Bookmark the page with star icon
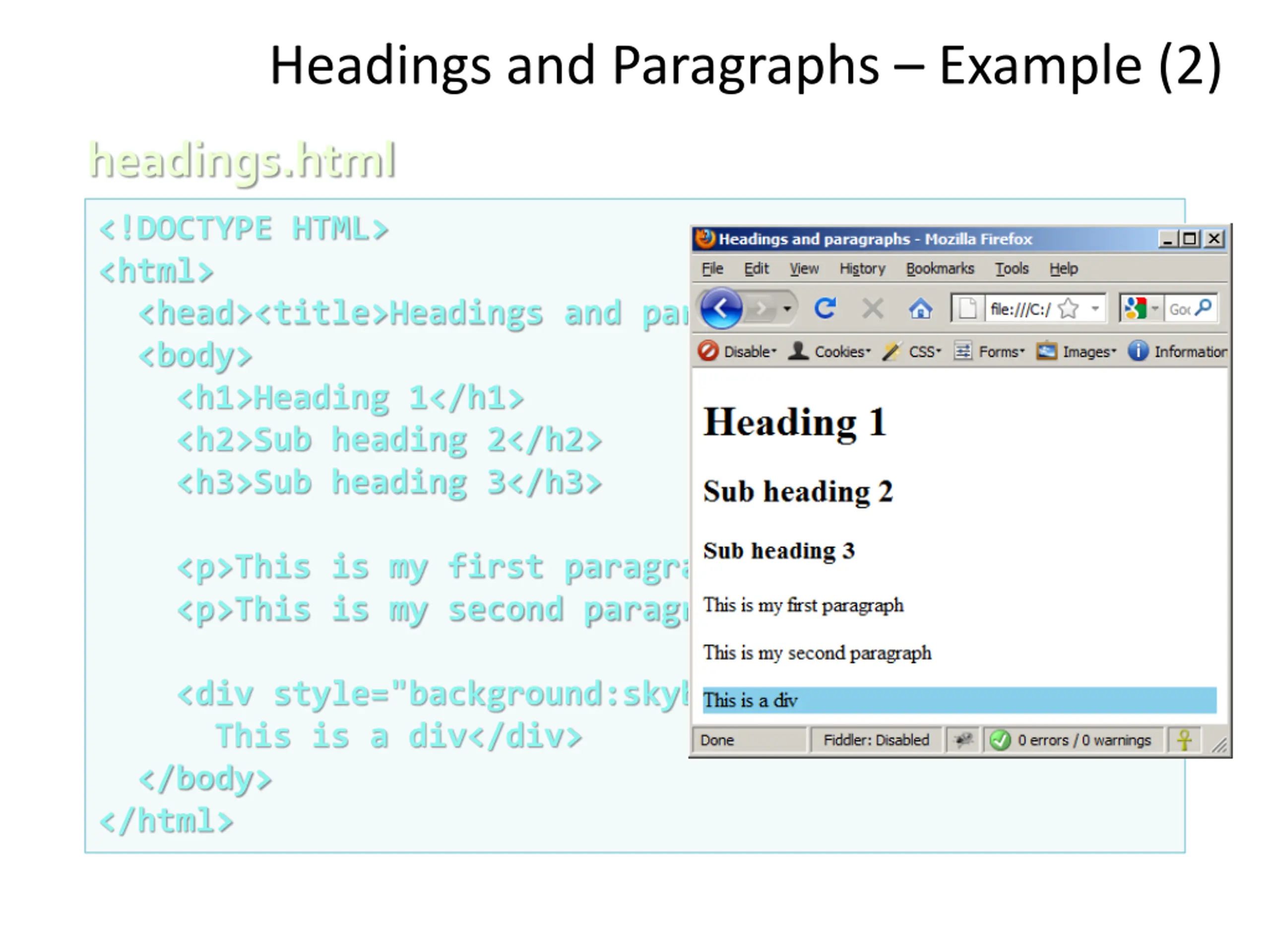 pos(1069,309)
